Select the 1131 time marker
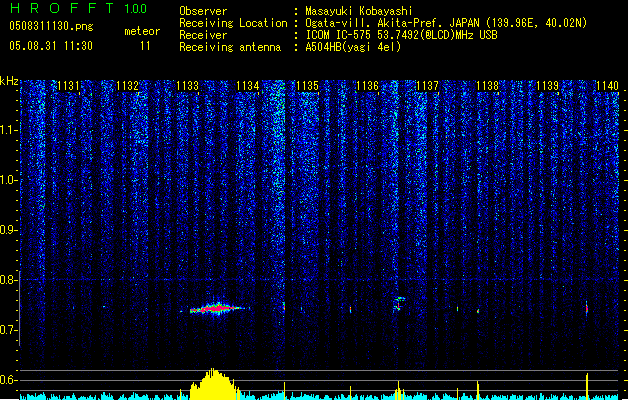Image resolution: width=629 pixels, height=400 pixels. tap(69, 86)
